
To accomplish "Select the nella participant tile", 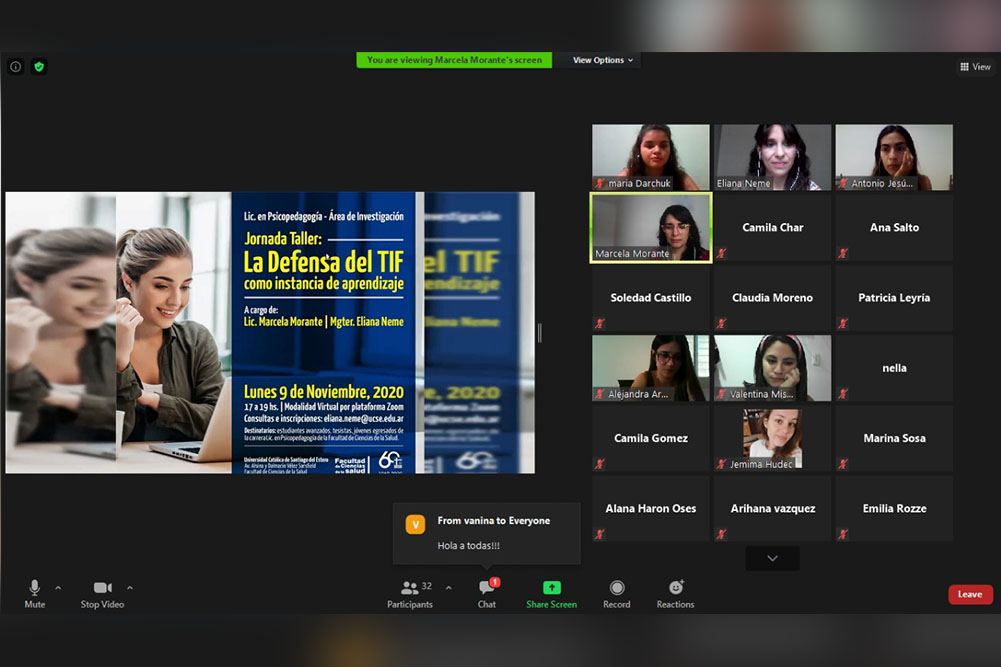I will click(894, 368).
